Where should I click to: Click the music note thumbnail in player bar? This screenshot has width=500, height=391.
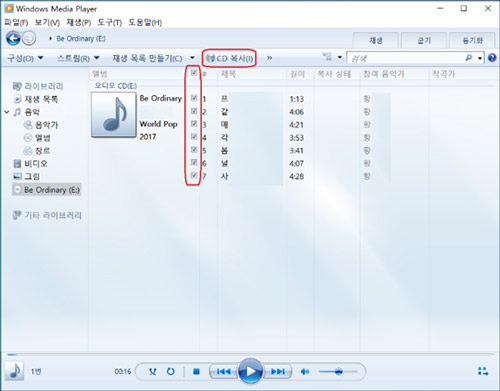tap(14, 371)
